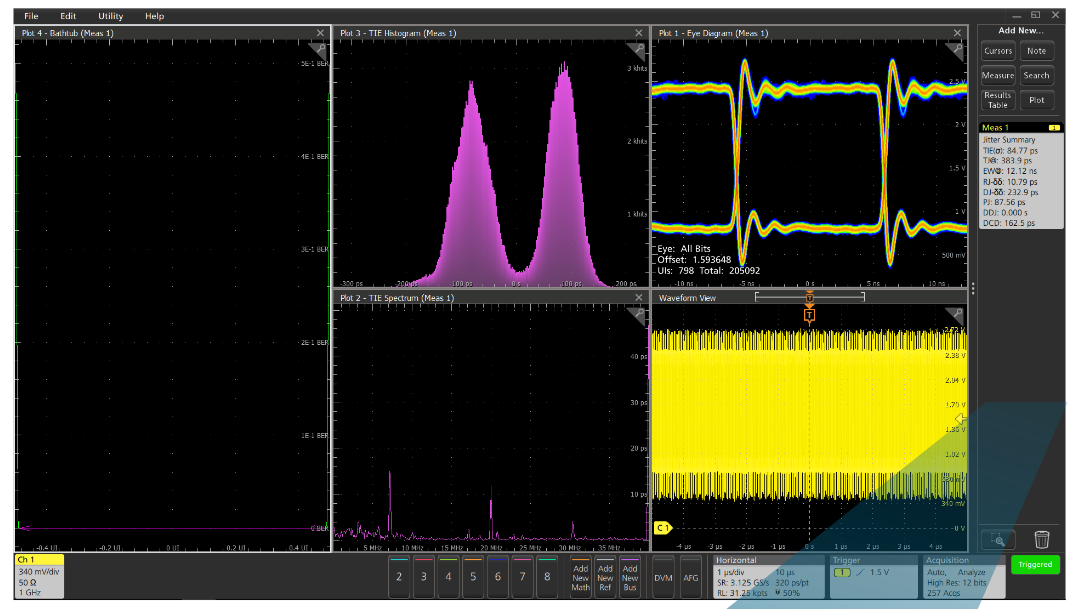The height and width of the screenshot is (609, 1078).
Task: Turn on channel 2
Action: (x=399, y=577)
